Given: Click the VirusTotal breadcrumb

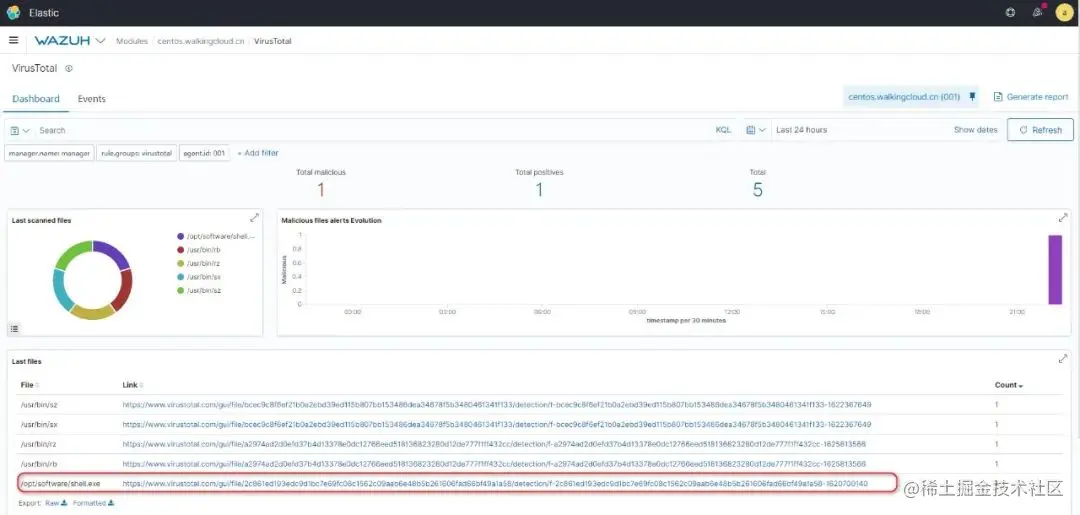Looking at the screenshot, I should coord(273,41).
